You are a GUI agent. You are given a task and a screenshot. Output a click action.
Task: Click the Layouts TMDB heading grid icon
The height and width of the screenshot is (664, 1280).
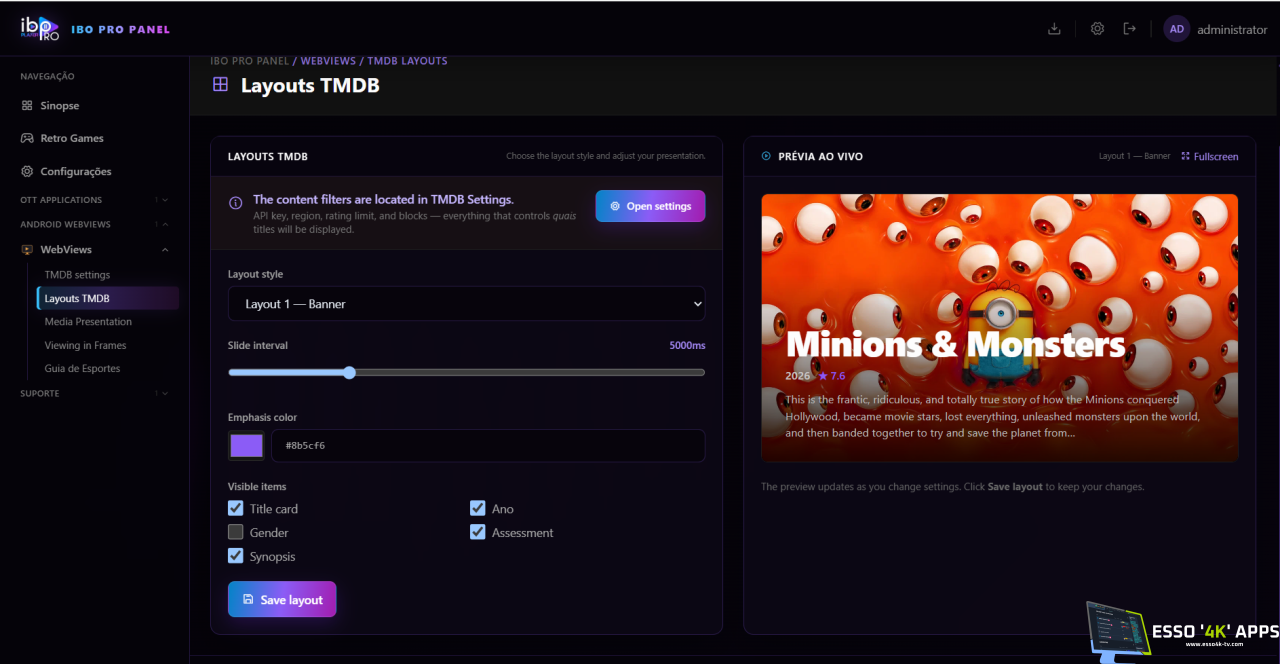221,85
